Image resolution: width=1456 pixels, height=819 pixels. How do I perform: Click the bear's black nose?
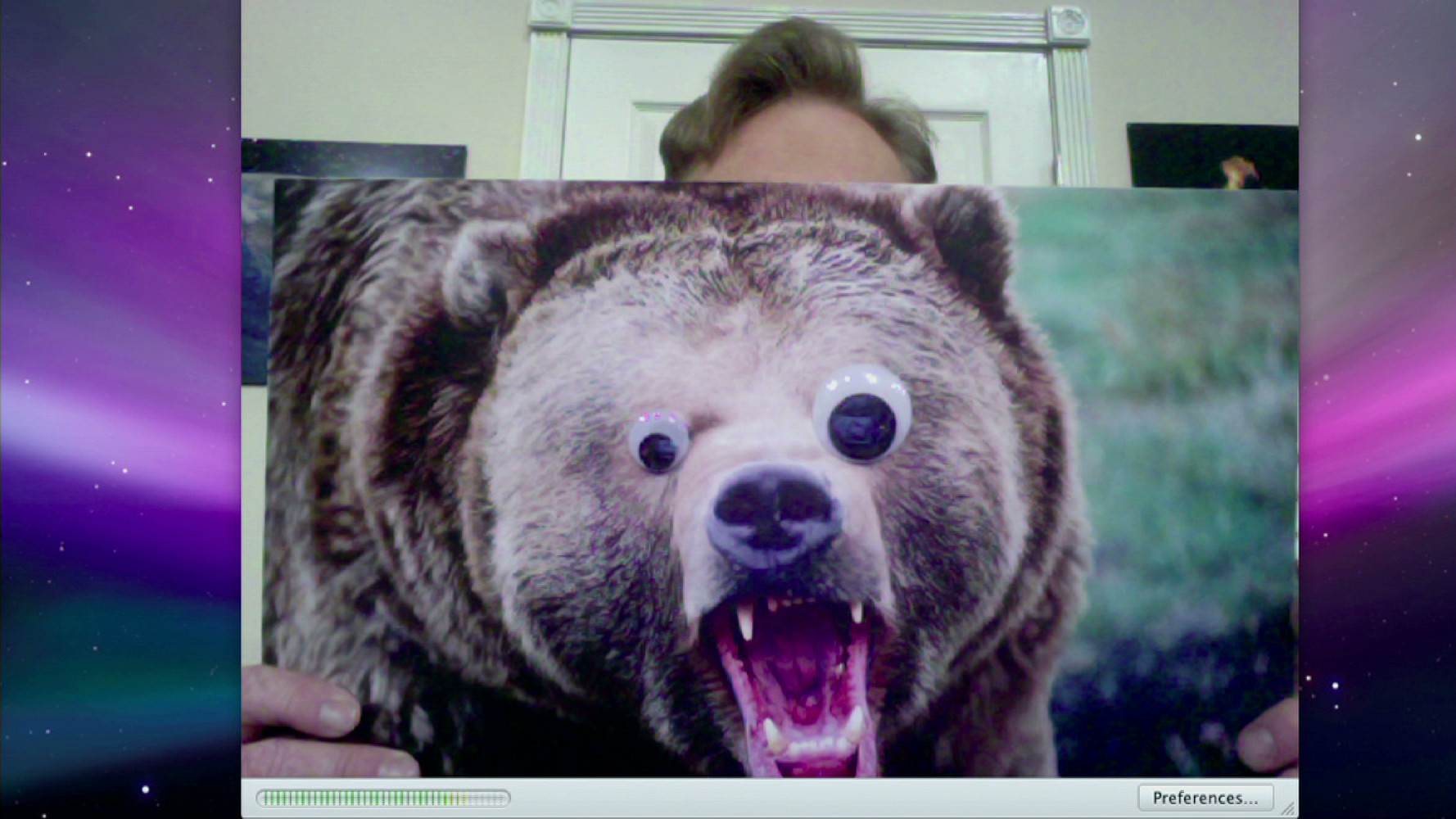pos(773,513)
